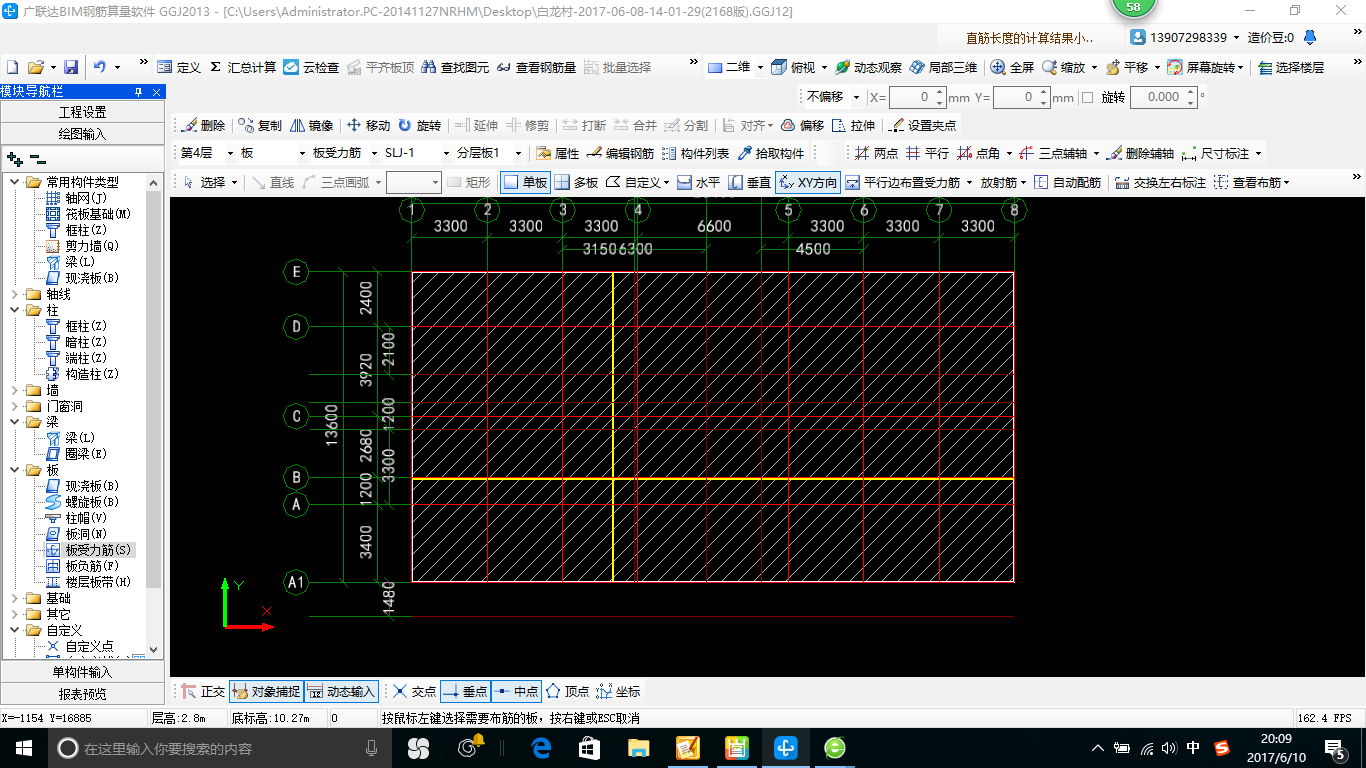Open 单构件输入 navigation tab
This screenshot has width=1366, height=768.
[82, 672]
